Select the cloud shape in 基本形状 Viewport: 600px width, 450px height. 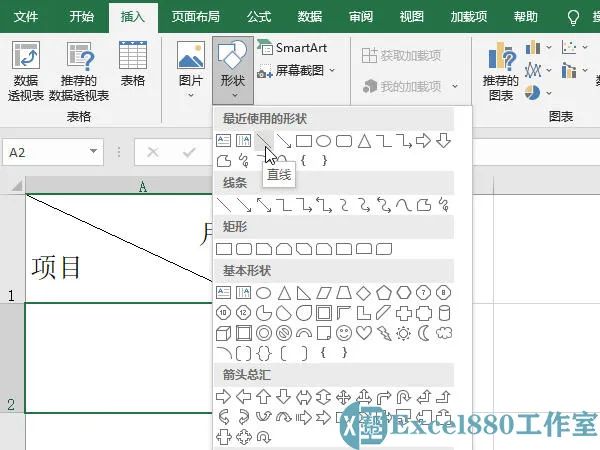pos(444,333)
